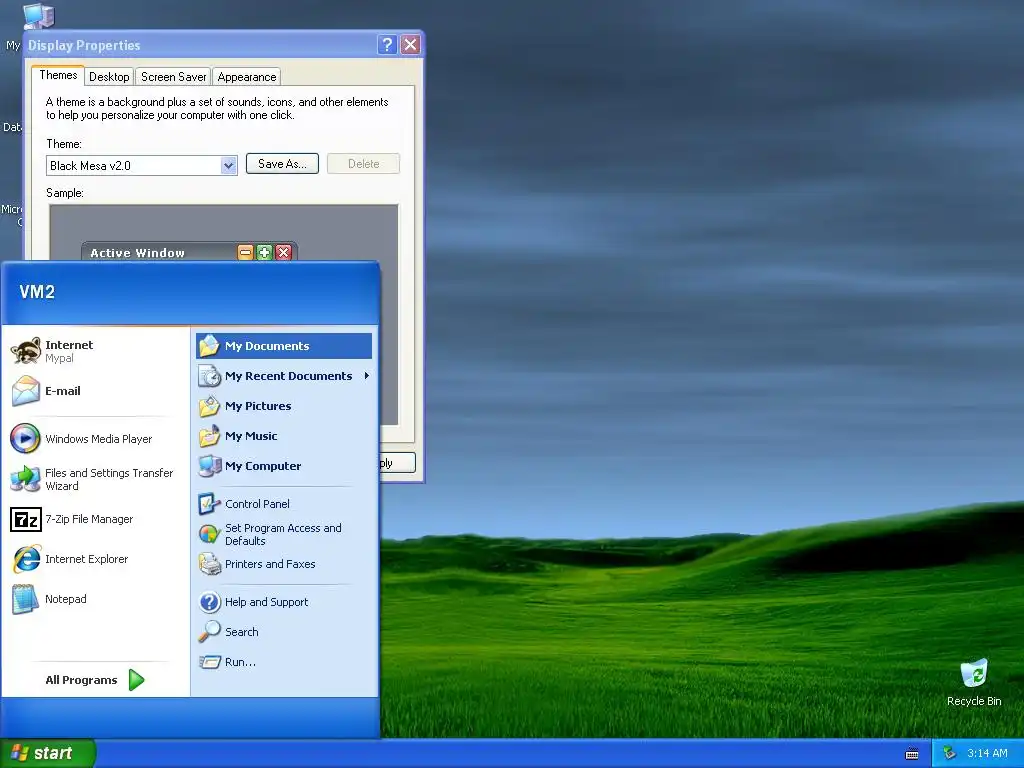Close the Display Properties dialog
The width and height of the screenshot is (1024, 768).
tap(410, 44)
